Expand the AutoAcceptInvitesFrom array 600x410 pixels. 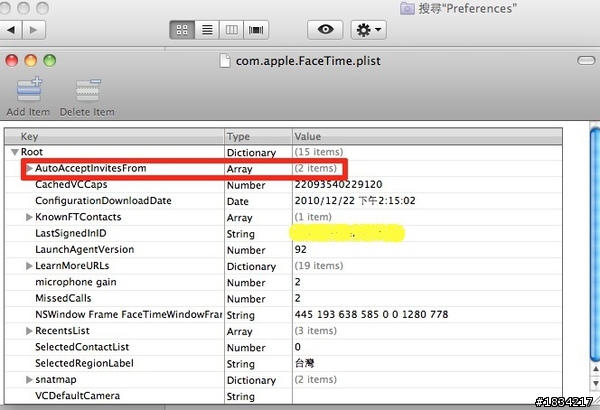tap(29, 168)
